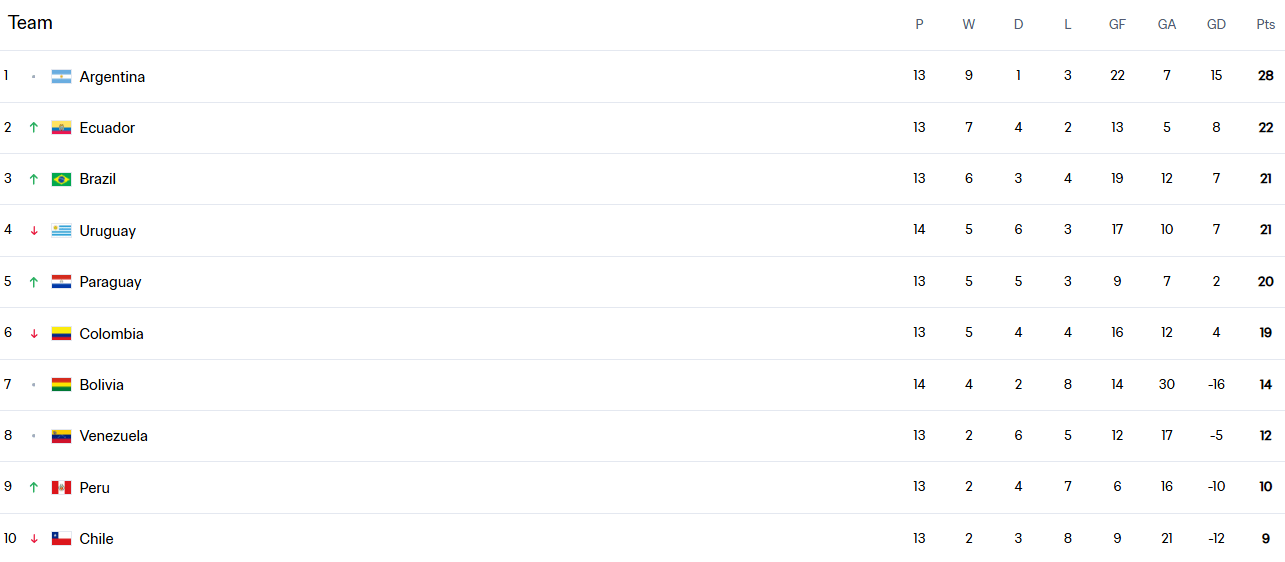Image resolution: width=1285 pixels, height=562 pixels.
Task: Open the Brazil team link
Action: point(98,179)
